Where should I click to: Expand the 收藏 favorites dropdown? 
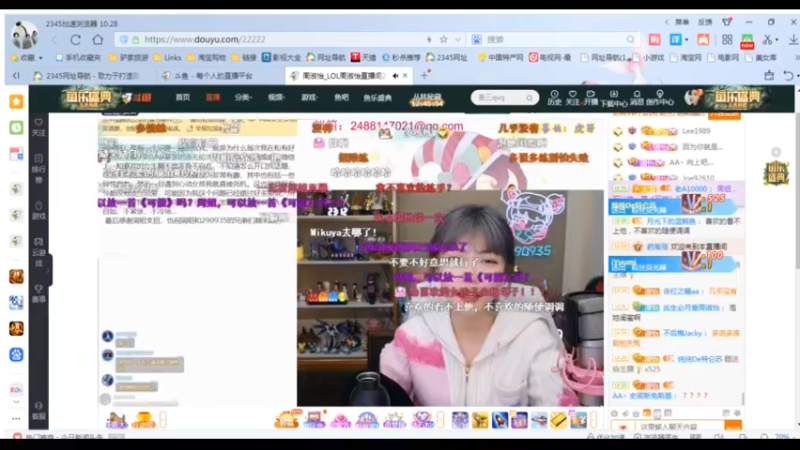coord(40,58)
